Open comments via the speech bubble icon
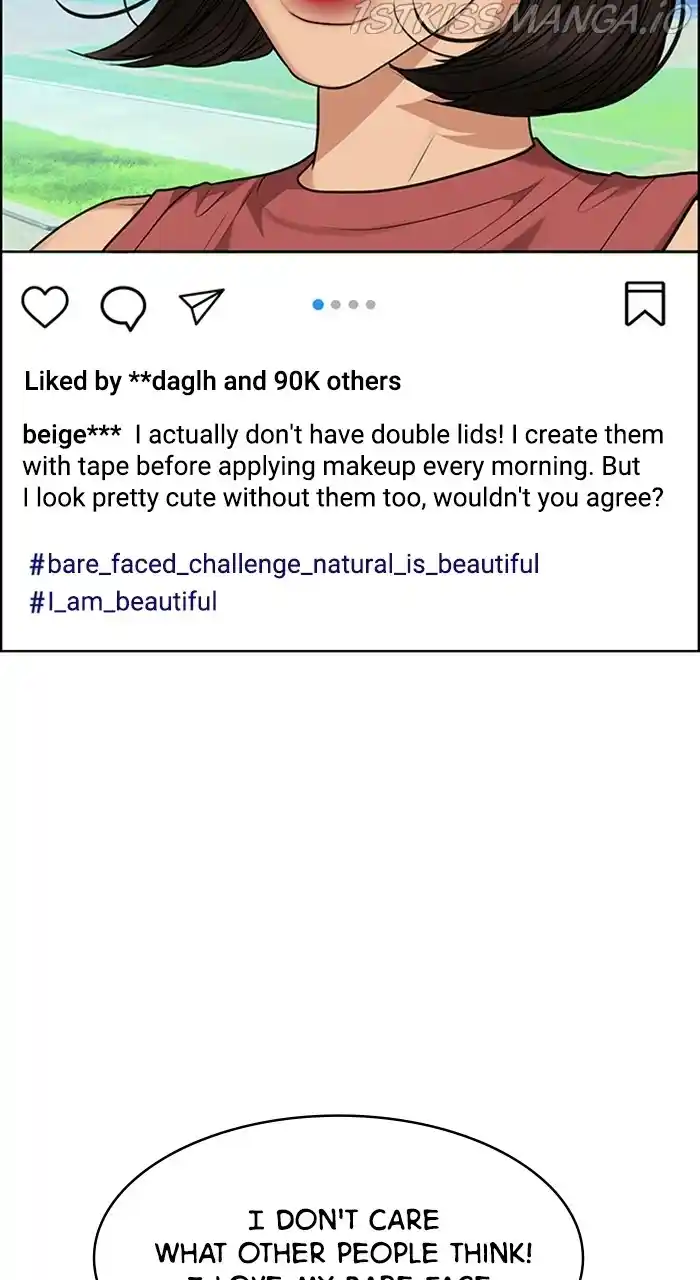Image resolution: width=700 pixels, height=1280 pixels. point(123,307)
